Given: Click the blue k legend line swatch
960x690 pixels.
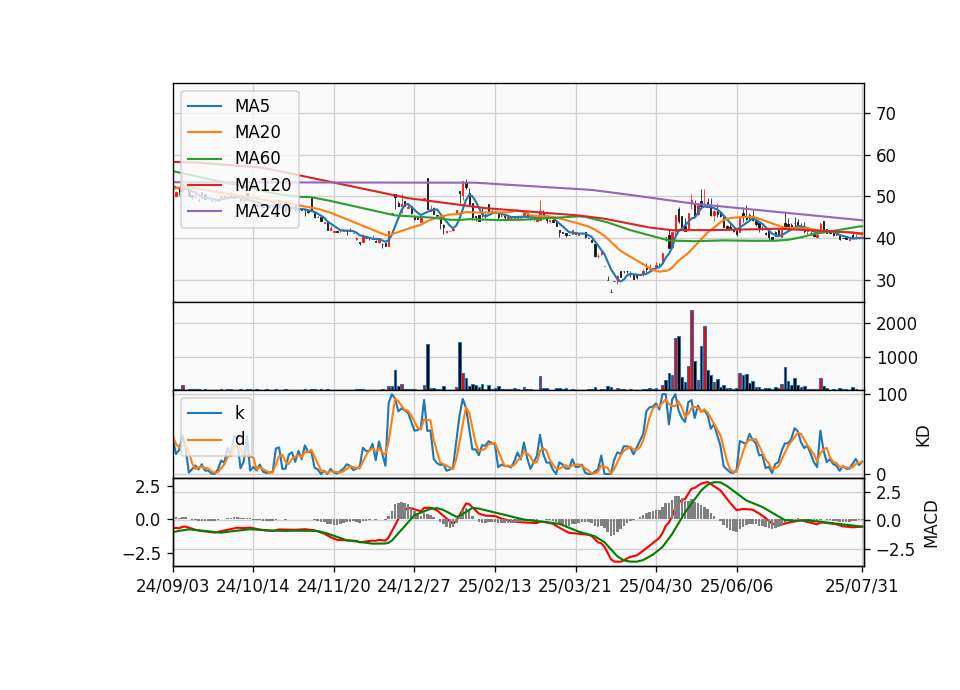Looking at the screenshot, I should pyautogui.click(x=204, y=413).
